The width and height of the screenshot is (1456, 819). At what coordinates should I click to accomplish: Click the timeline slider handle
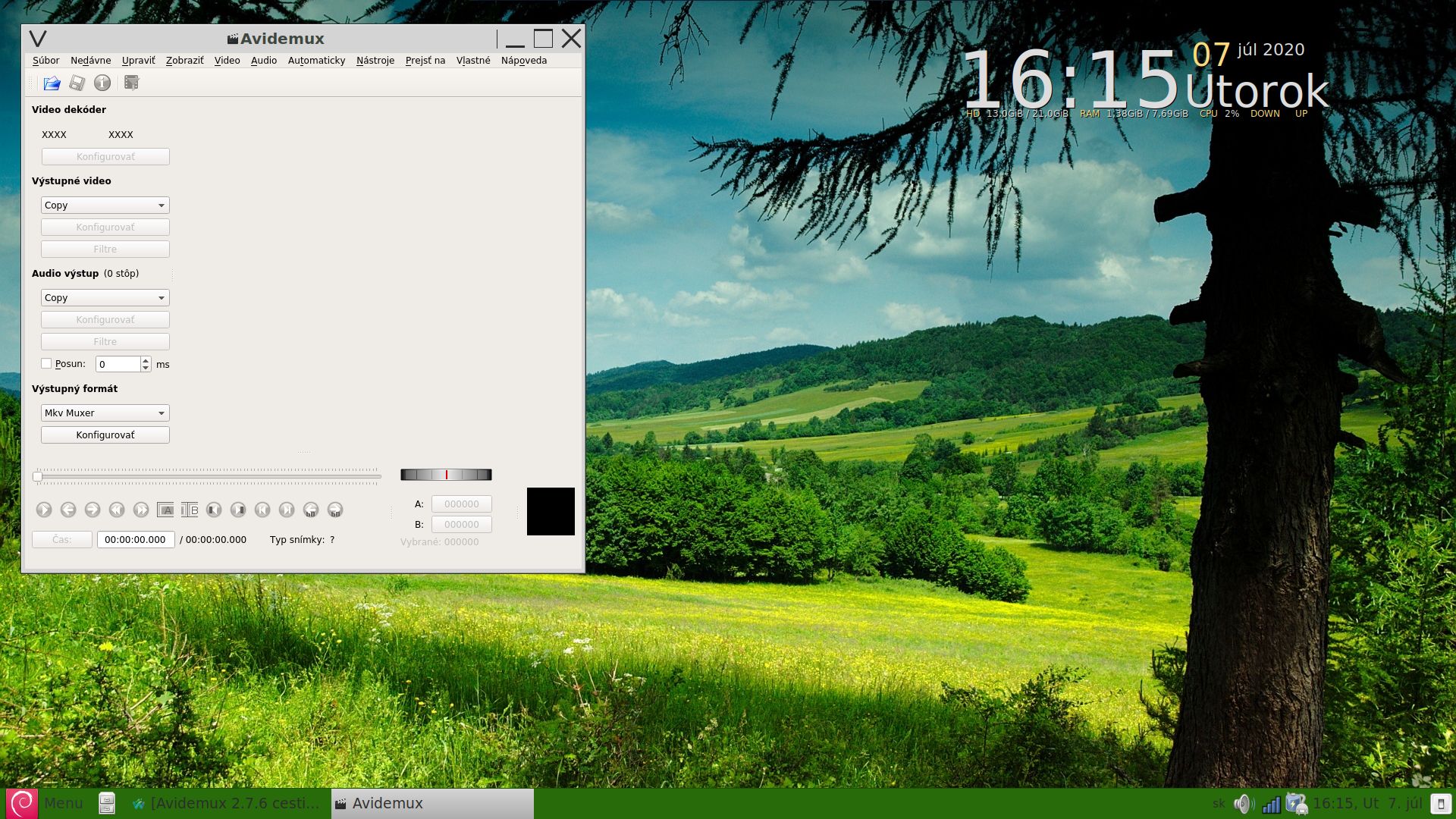tap(37, 477)
